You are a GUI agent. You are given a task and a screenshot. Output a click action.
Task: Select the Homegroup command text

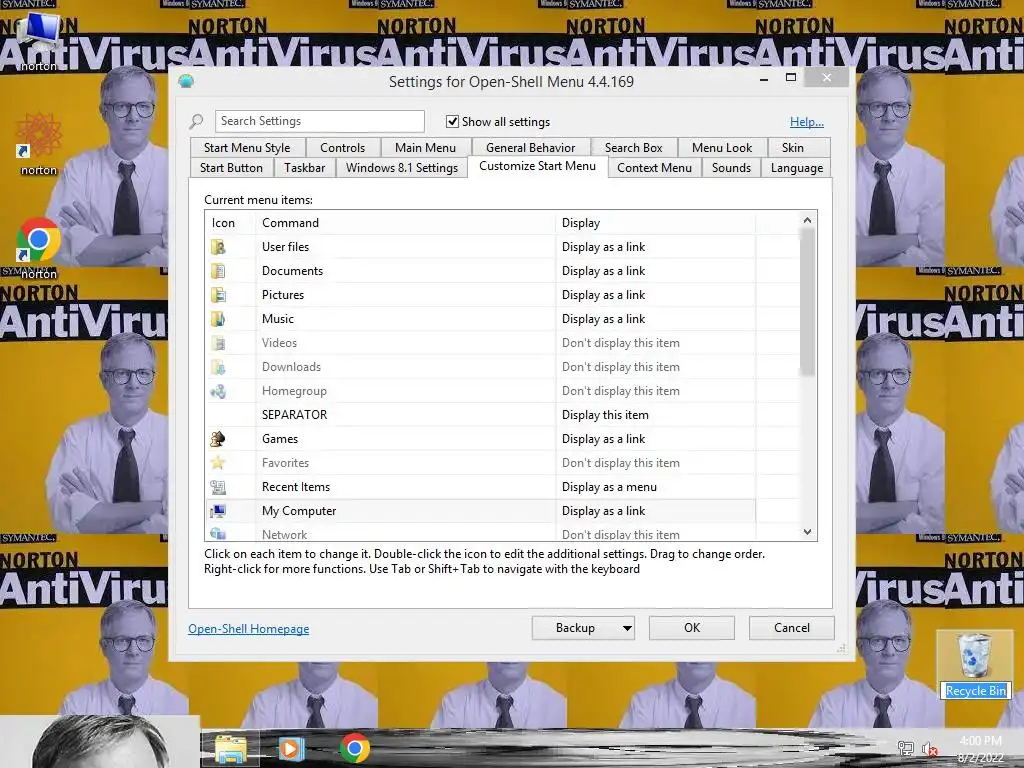[x=294, y=391]
